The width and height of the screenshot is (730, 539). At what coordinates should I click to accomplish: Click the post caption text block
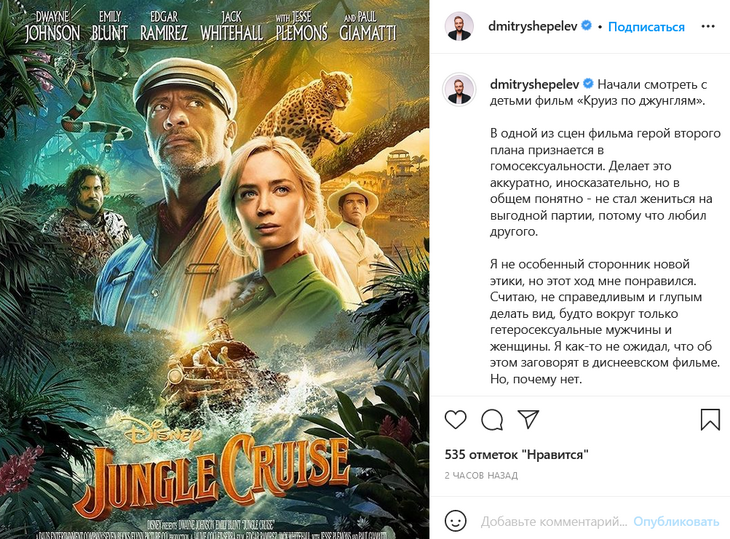coord(605,231)
